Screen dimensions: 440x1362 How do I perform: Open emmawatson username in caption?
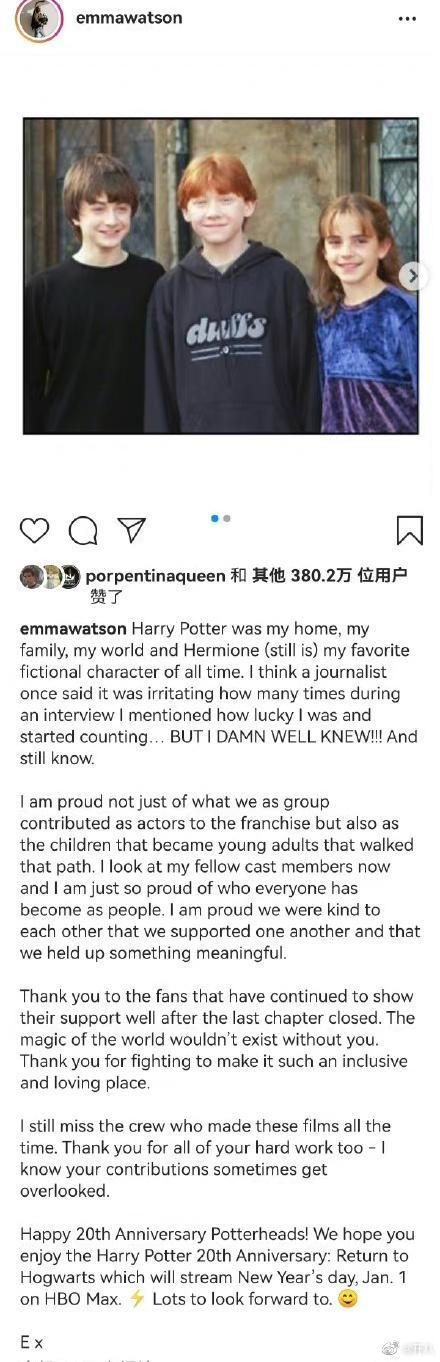tap(73, 628)
